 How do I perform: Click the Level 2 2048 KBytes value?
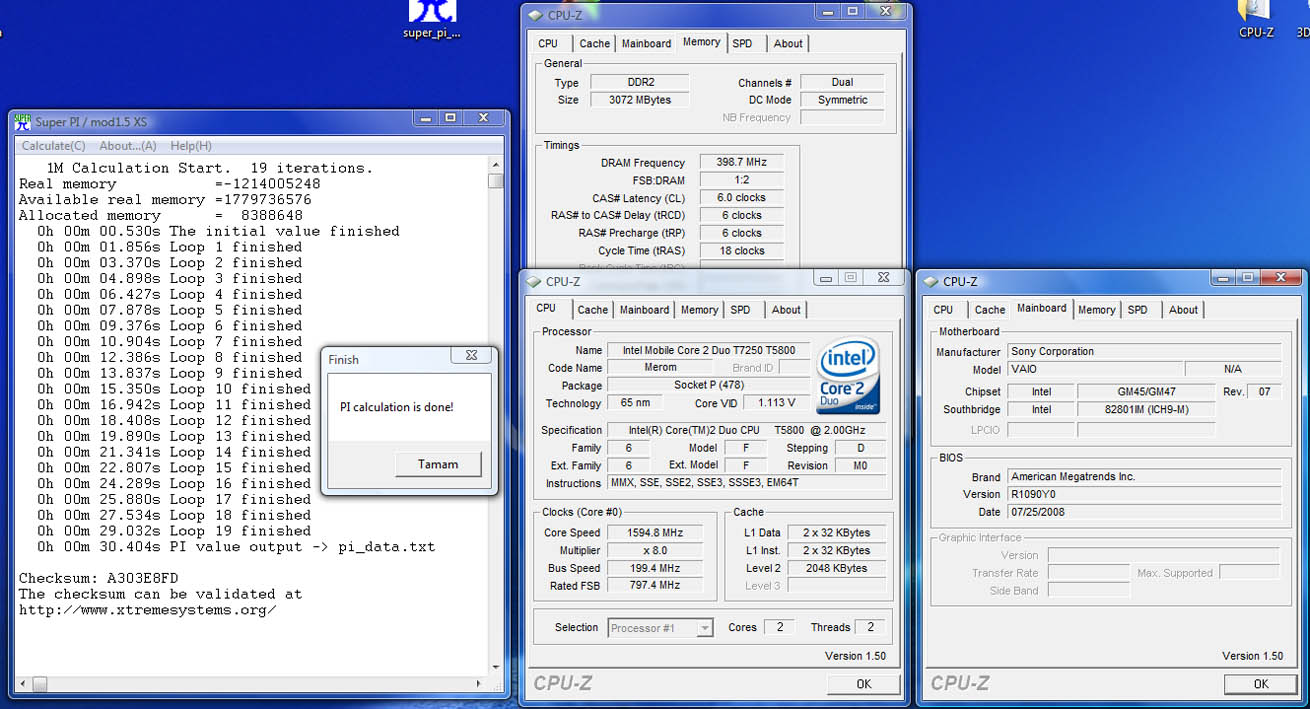[836, 568]
